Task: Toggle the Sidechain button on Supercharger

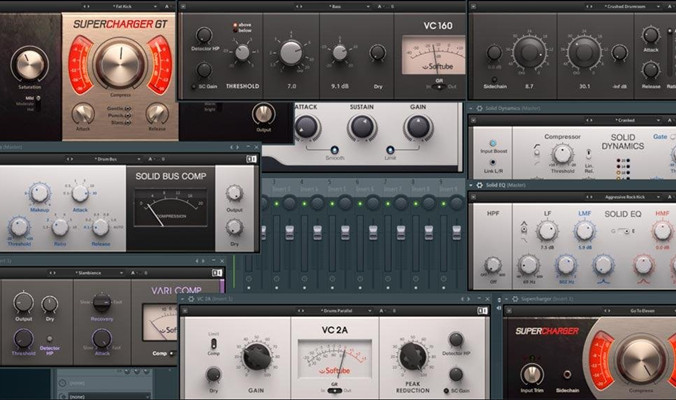Action: tap(567, 375)
